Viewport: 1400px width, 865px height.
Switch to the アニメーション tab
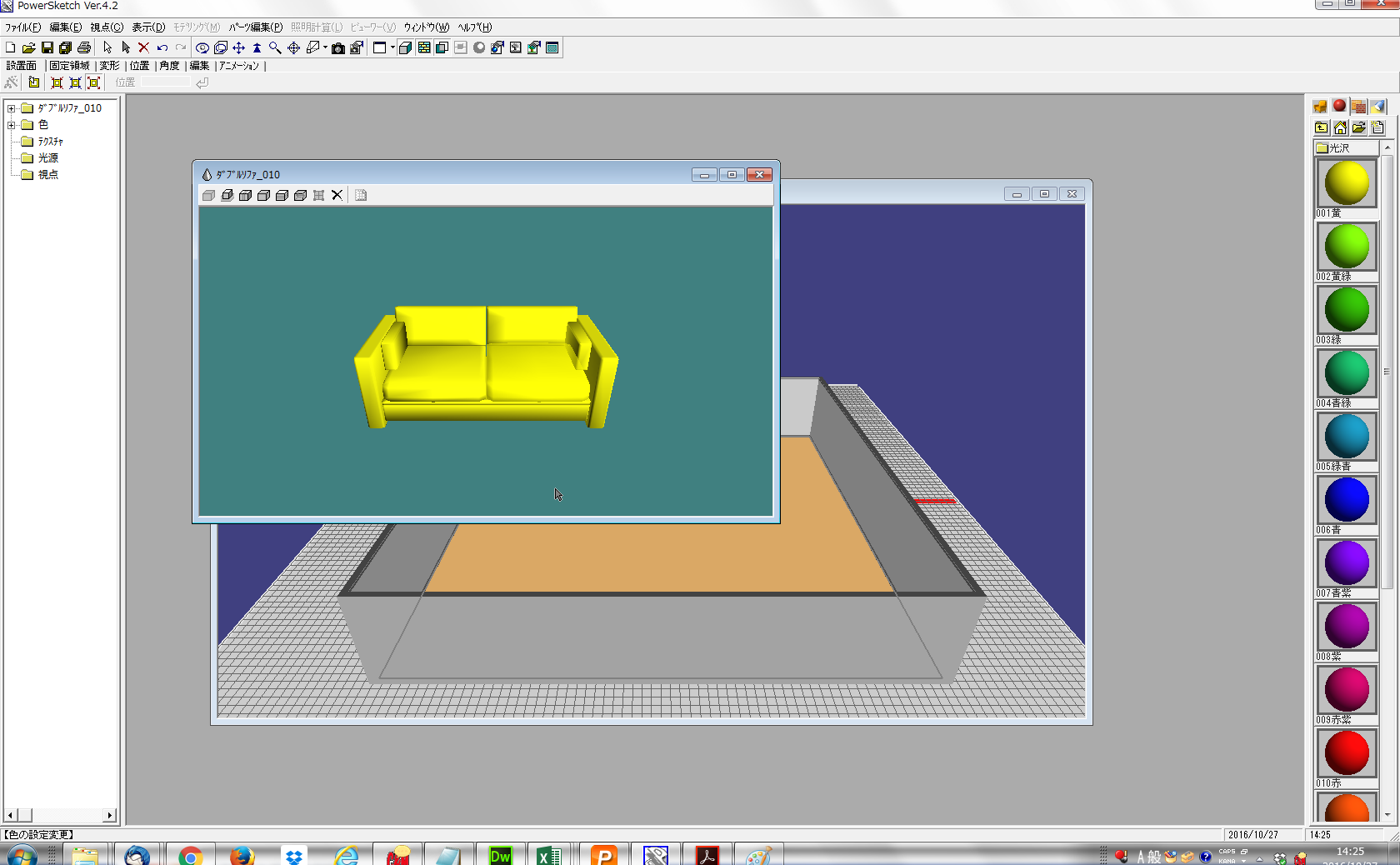click(239, 66)
